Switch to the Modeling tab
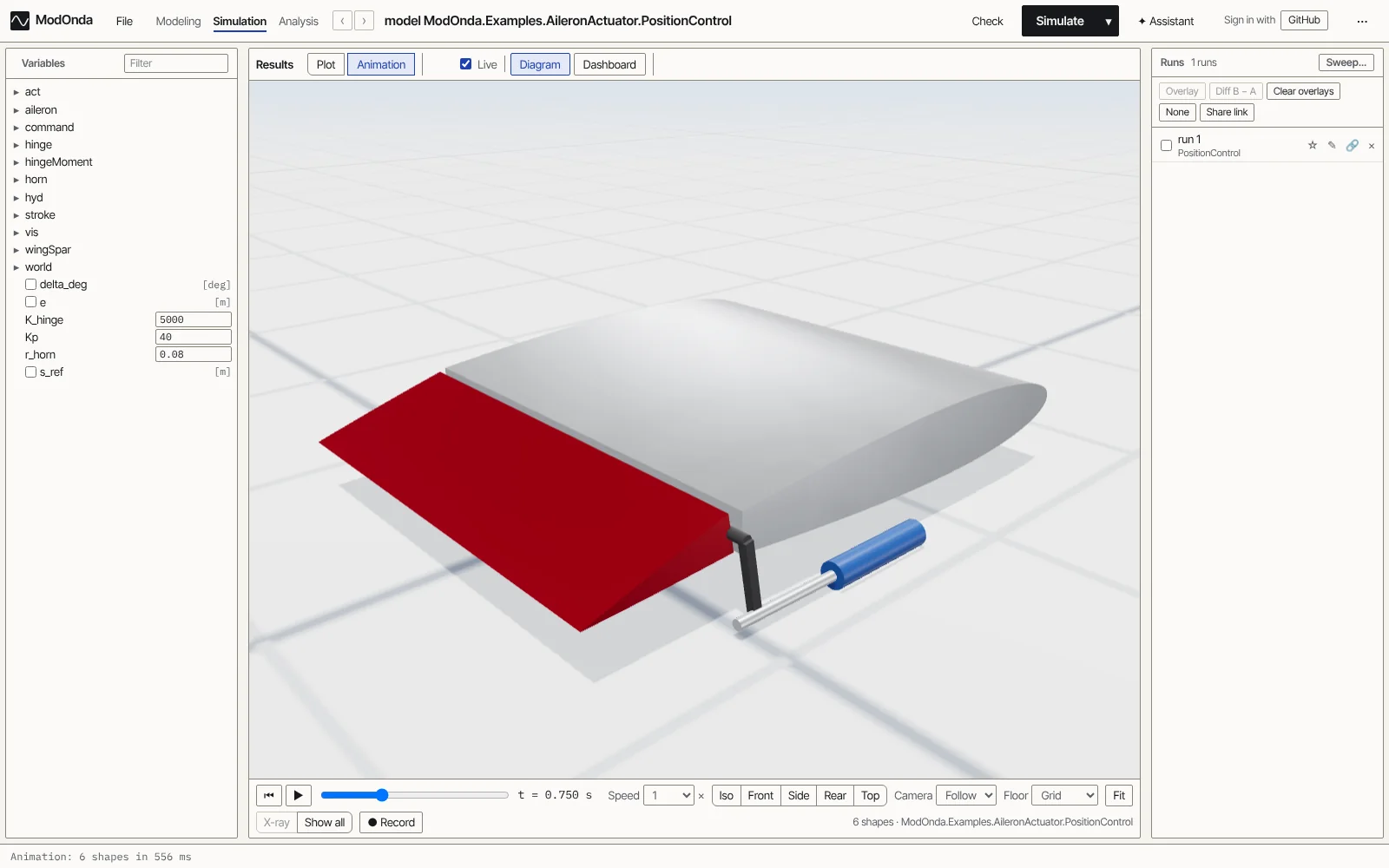The height and width of the screenshot is (868, 1389). (178, 21)
